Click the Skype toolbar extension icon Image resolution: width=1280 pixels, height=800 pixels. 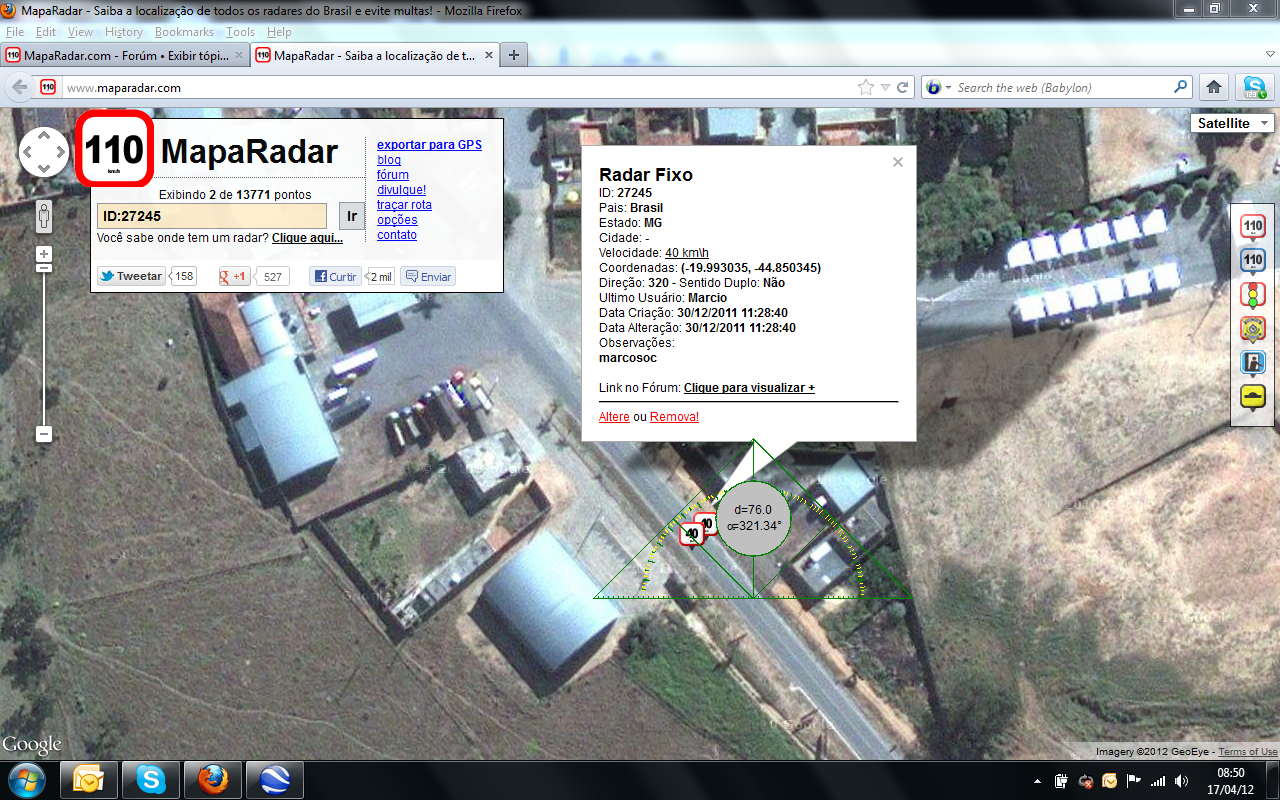coord(1253,87)
